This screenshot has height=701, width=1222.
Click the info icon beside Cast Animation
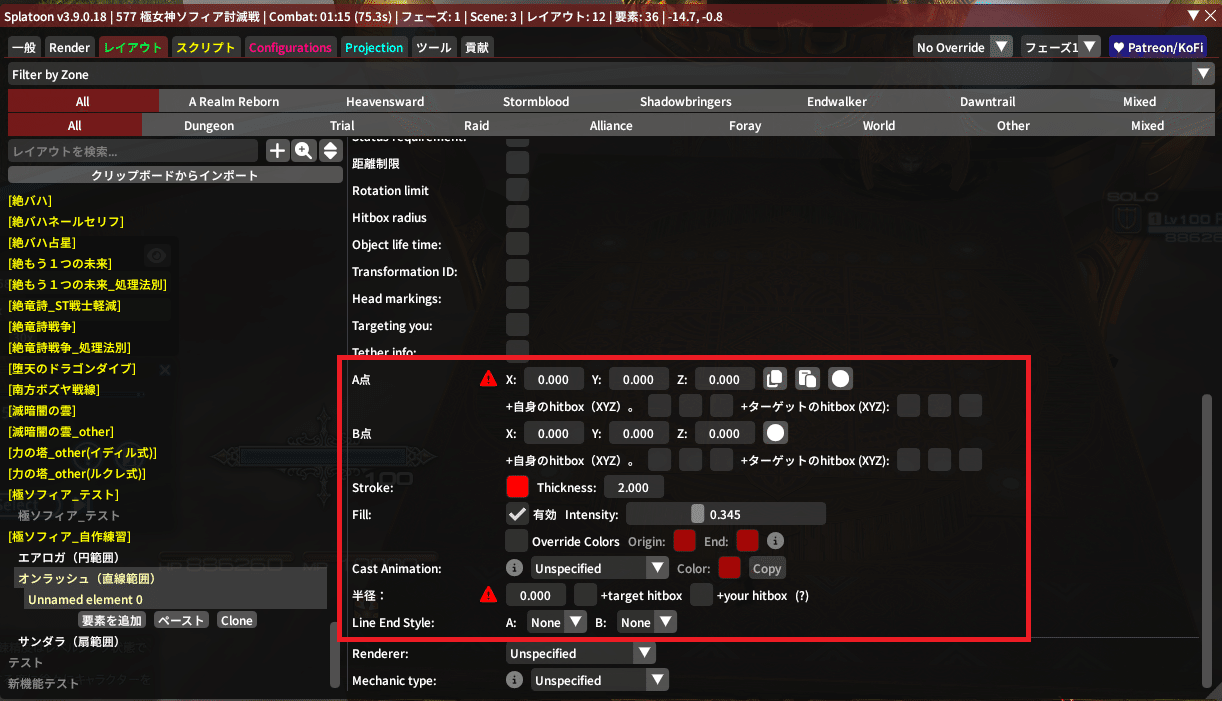point(515,568)
